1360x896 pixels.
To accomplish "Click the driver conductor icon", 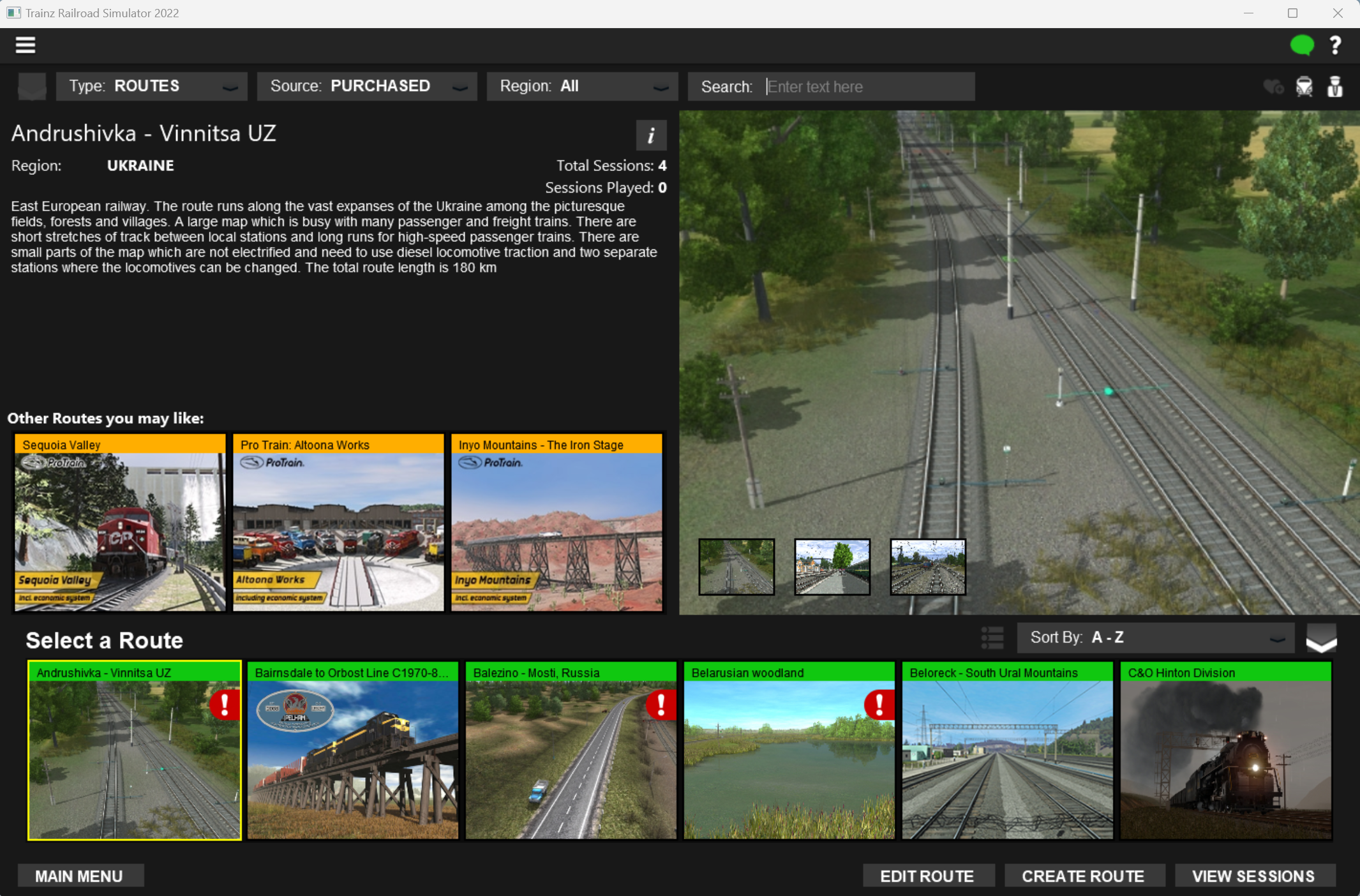I will pyautogui.click(x=1334, y=86).
